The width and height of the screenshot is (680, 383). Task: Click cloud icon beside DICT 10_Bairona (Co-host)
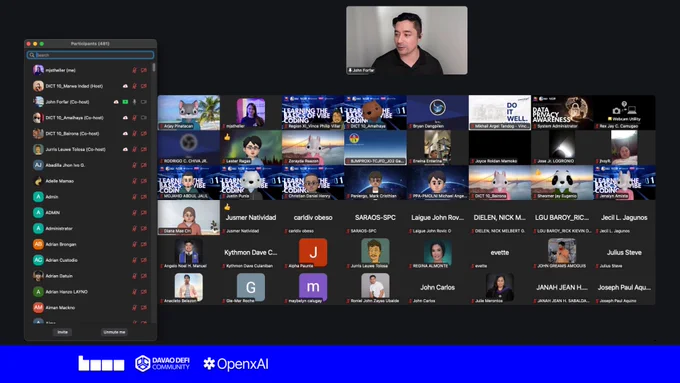tap(125, 134)
